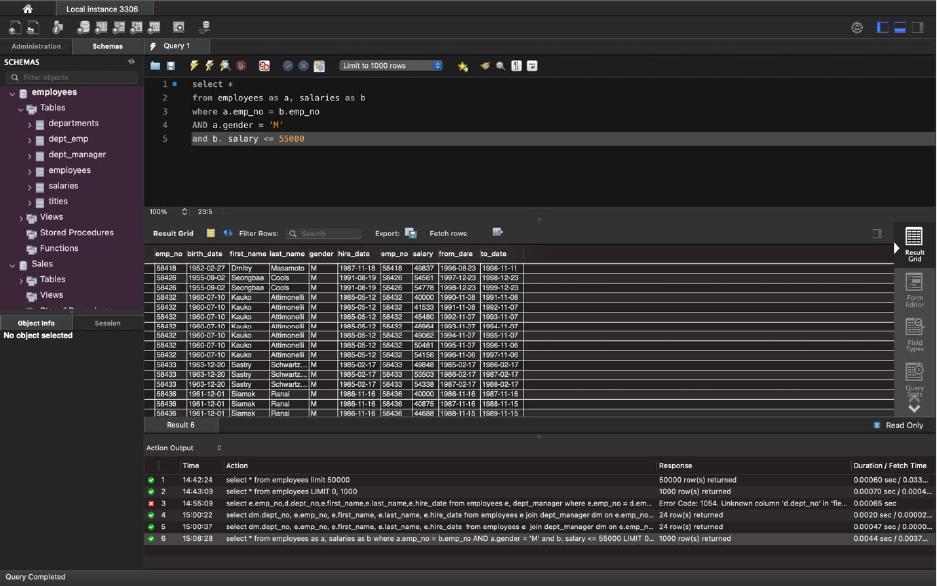Collapse the employees schema
937x586 pixels.
point(12,93)
